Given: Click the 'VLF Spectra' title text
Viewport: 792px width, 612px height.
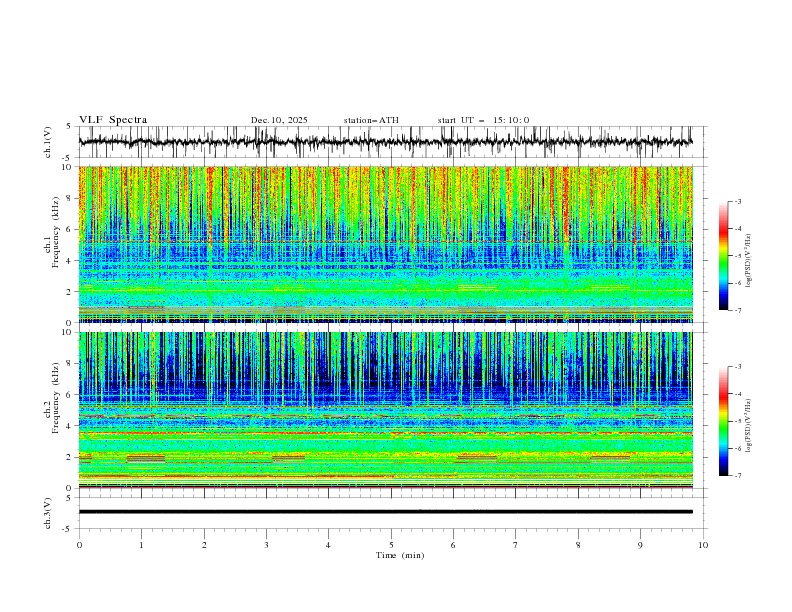Looking at the screenshot, I should coord(113,120).
